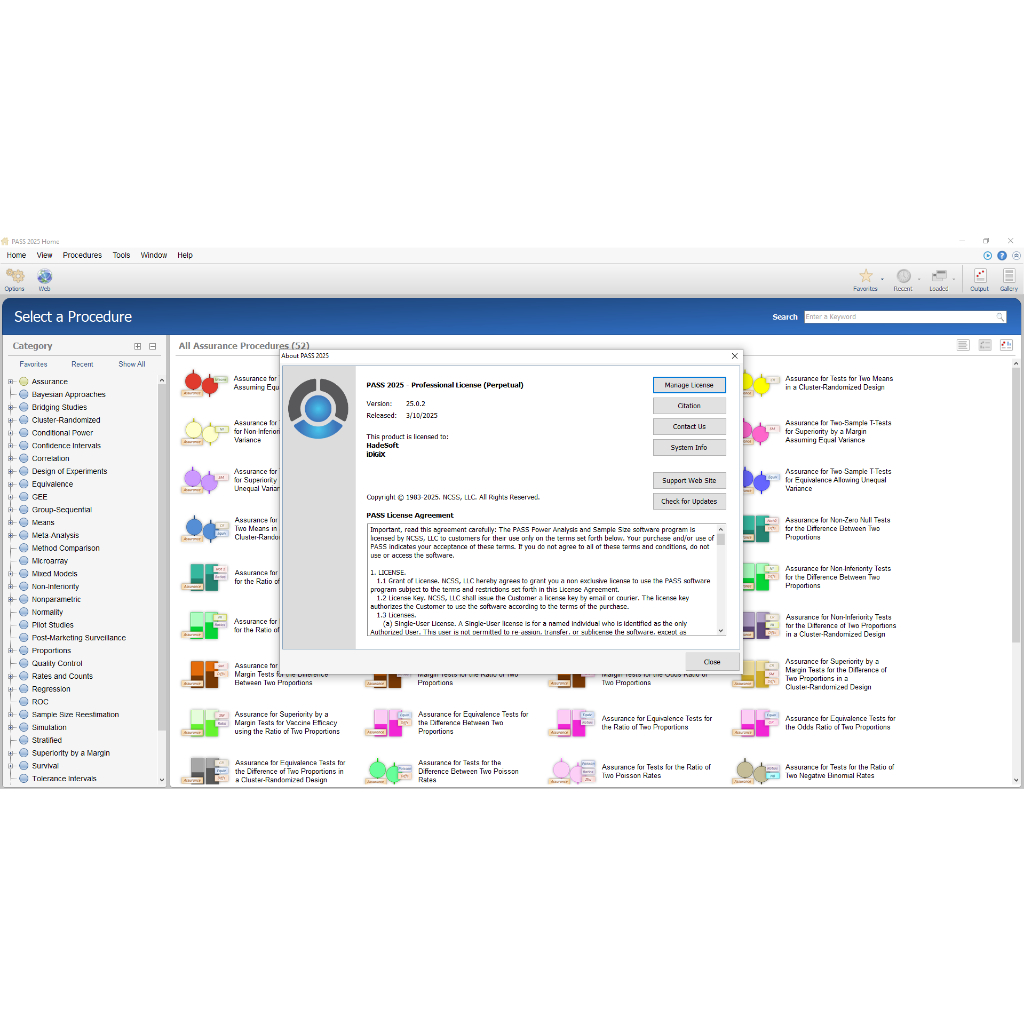The height and width of the screenshot is (1024, 1024).
Task: Click the blue question mark help icon
Action: [1002, 255]
